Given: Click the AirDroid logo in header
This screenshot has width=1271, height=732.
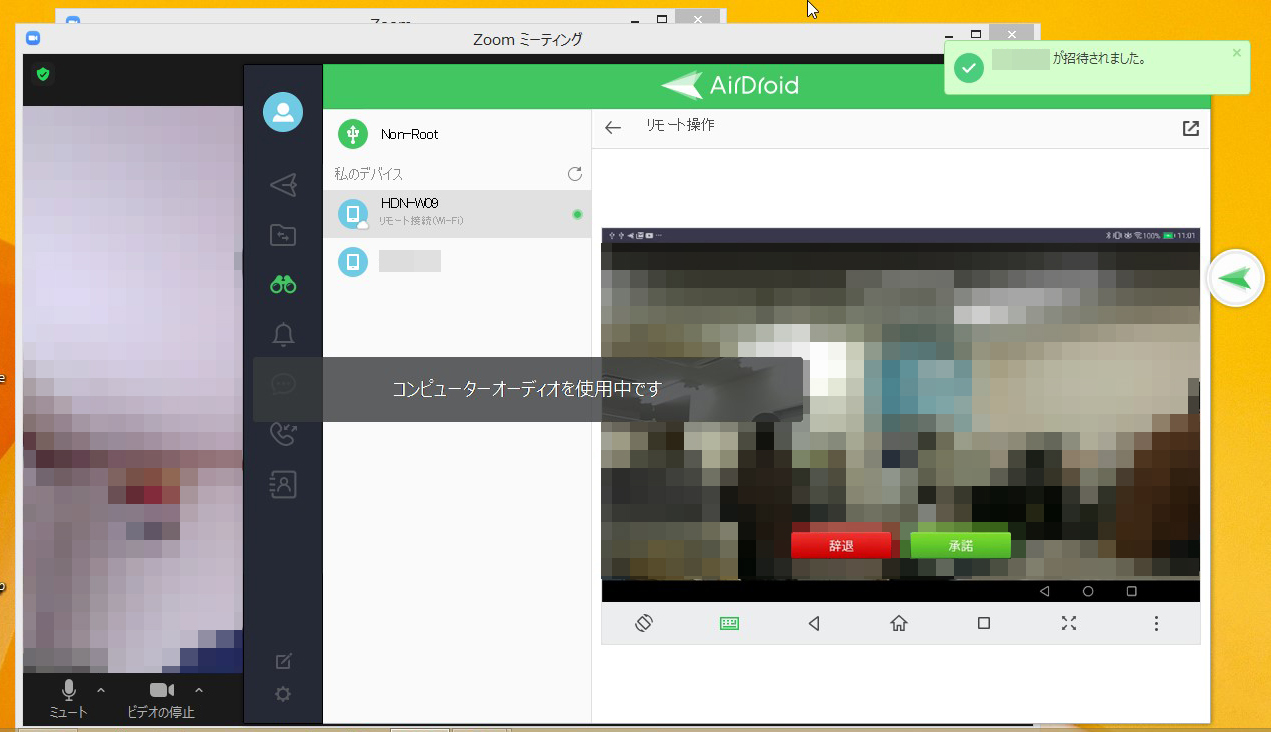Looking at the screenshot, I should (x=731, y=85).
